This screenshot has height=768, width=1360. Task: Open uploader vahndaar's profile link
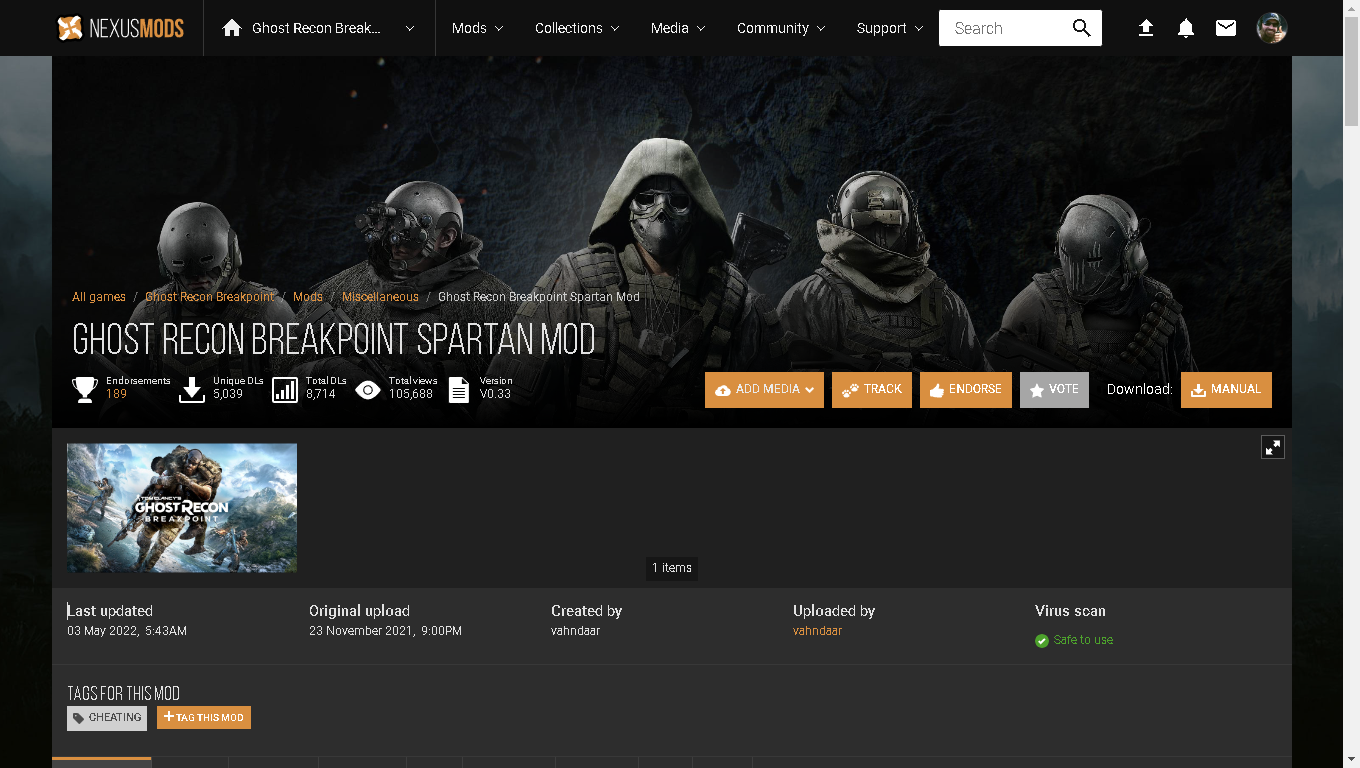(x=818, y=631)
